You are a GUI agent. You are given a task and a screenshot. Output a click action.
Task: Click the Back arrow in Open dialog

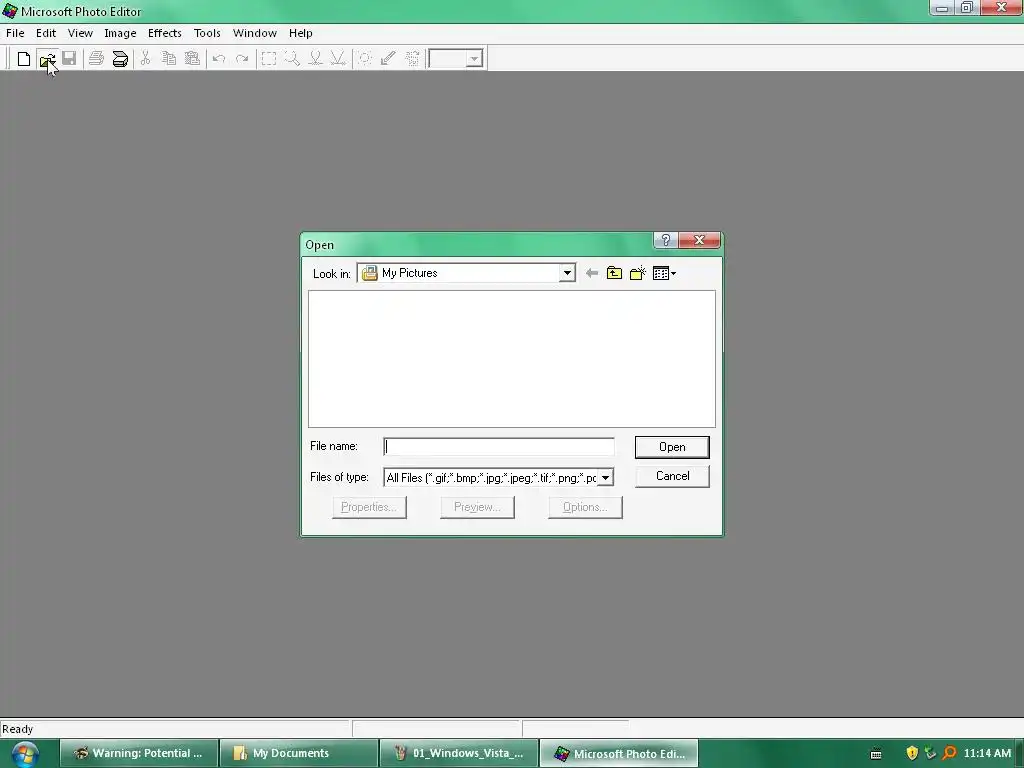click(592, 273)
